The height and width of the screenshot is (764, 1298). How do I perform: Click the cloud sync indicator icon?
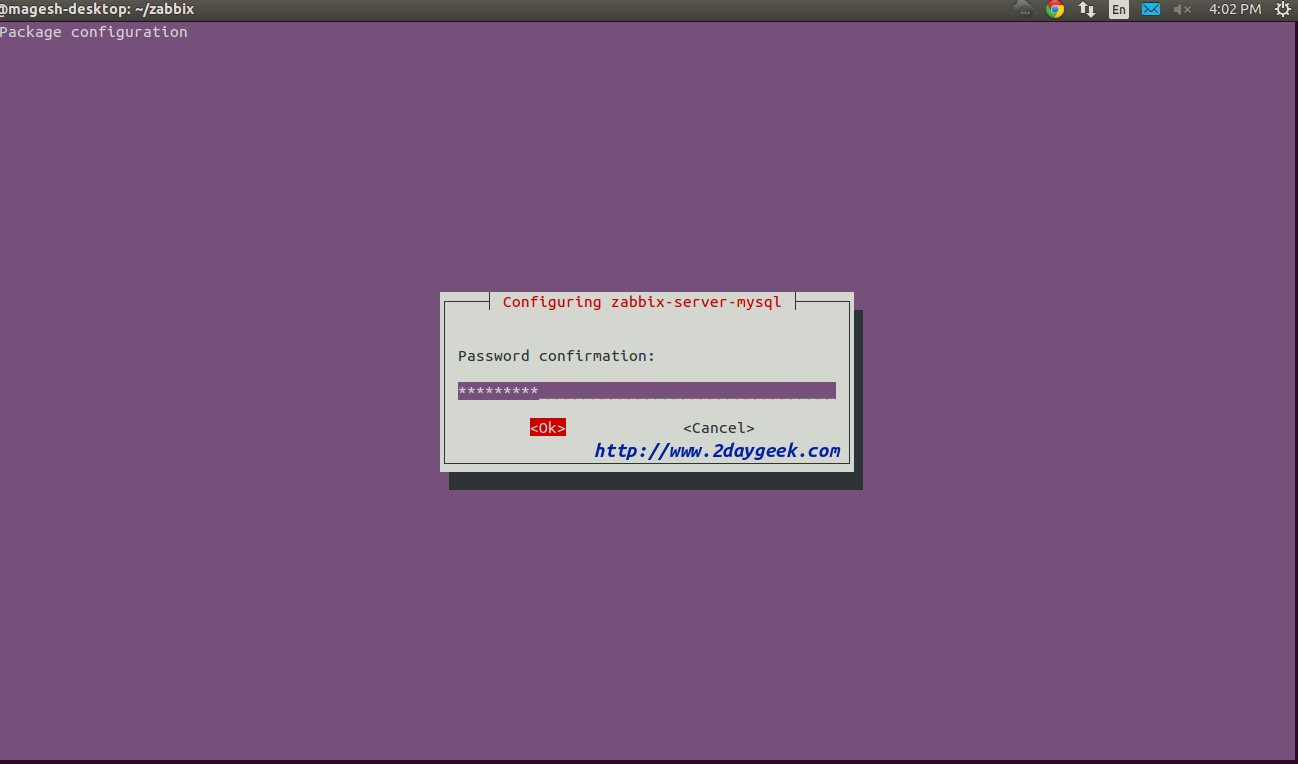1023,8
